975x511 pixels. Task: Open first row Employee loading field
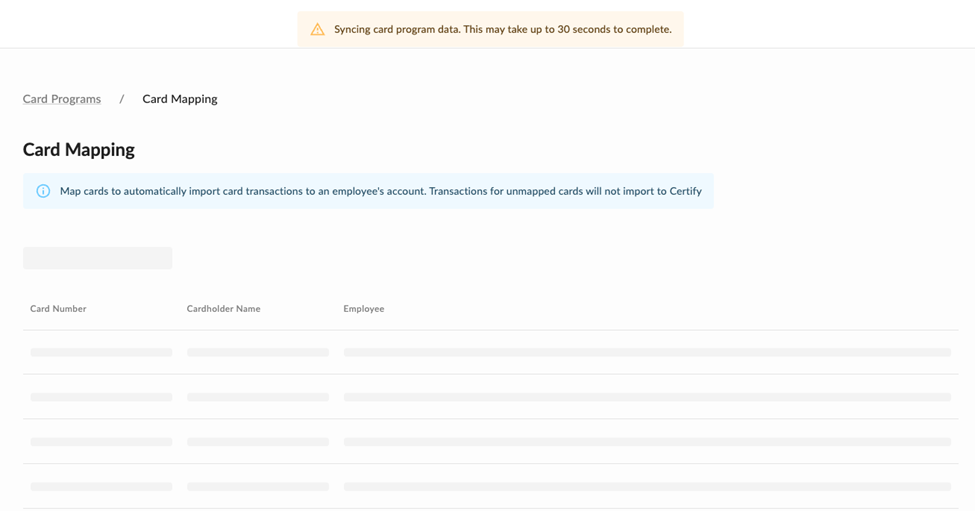pos(647,352)
